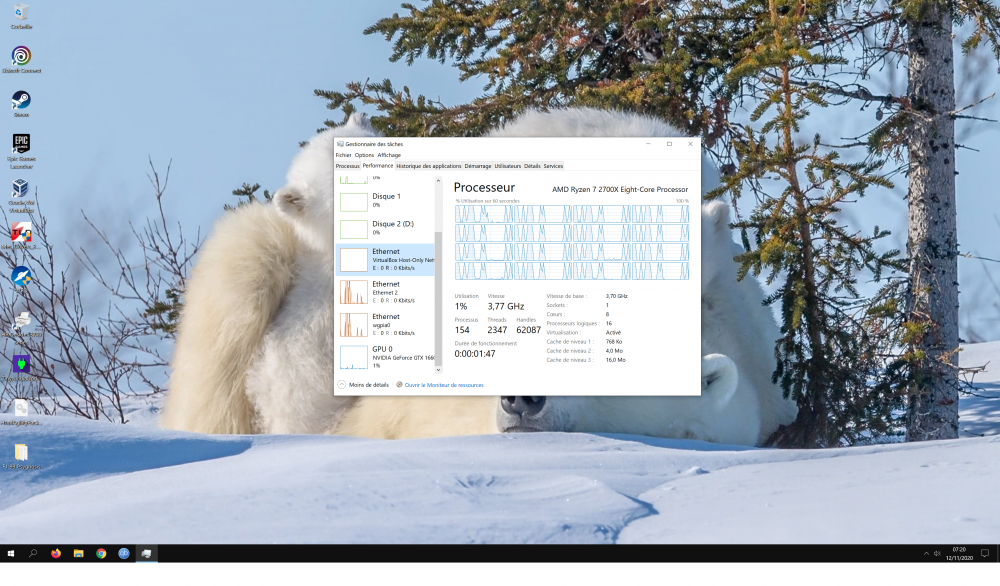
Task: Click the AMD Ryzen 7 2700X label
Action: click(x=620, y=189)
